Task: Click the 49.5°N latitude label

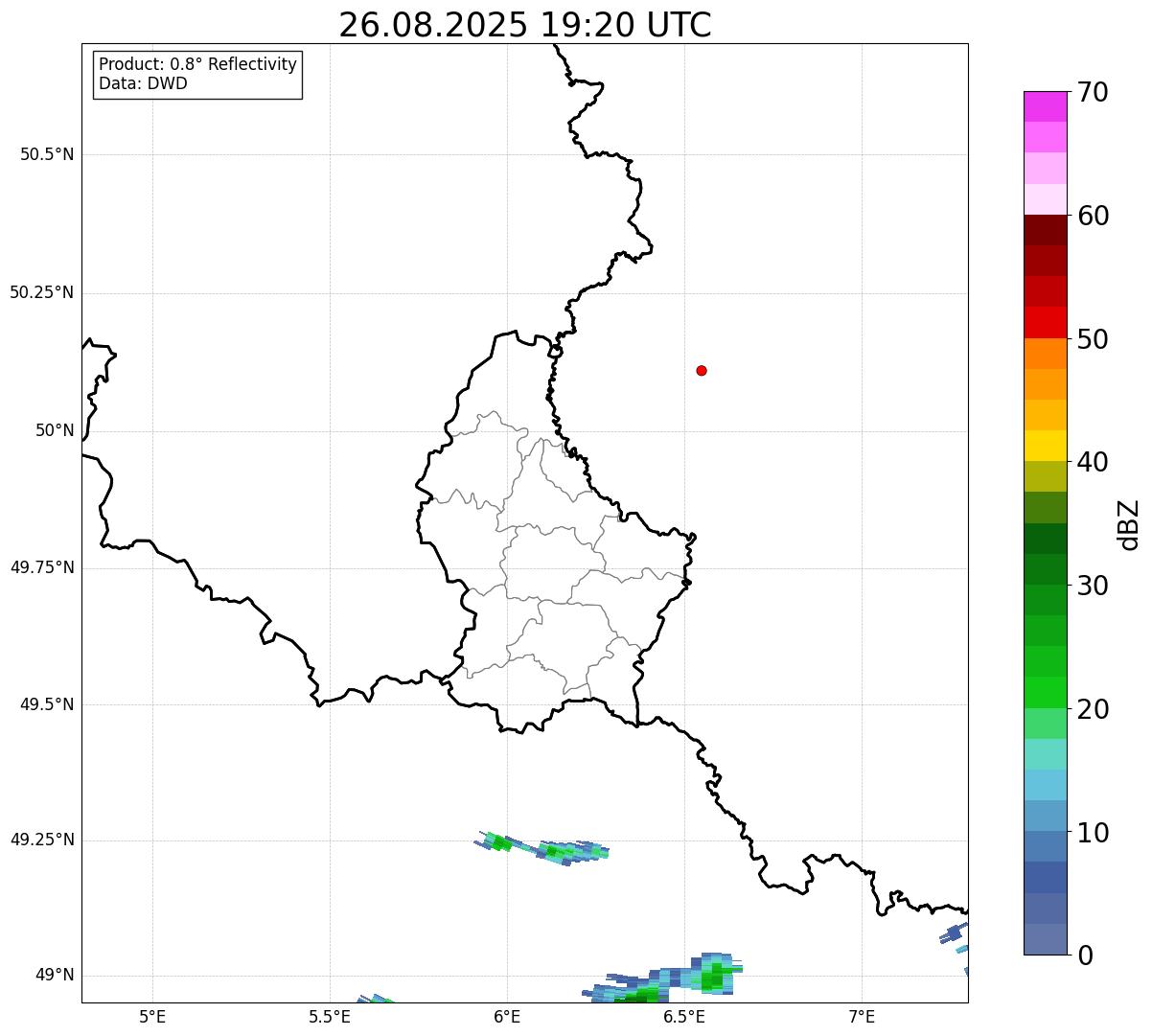Action: pos(47,704)
